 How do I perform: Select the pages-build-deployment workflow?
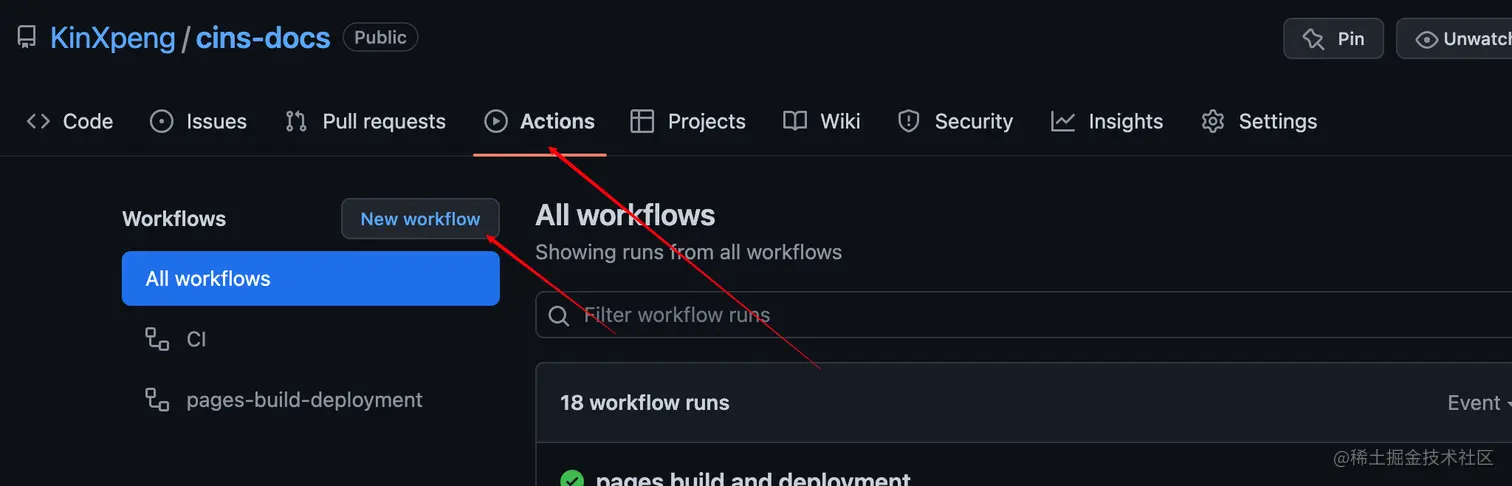pyautogui.click(x=304, y=400)
